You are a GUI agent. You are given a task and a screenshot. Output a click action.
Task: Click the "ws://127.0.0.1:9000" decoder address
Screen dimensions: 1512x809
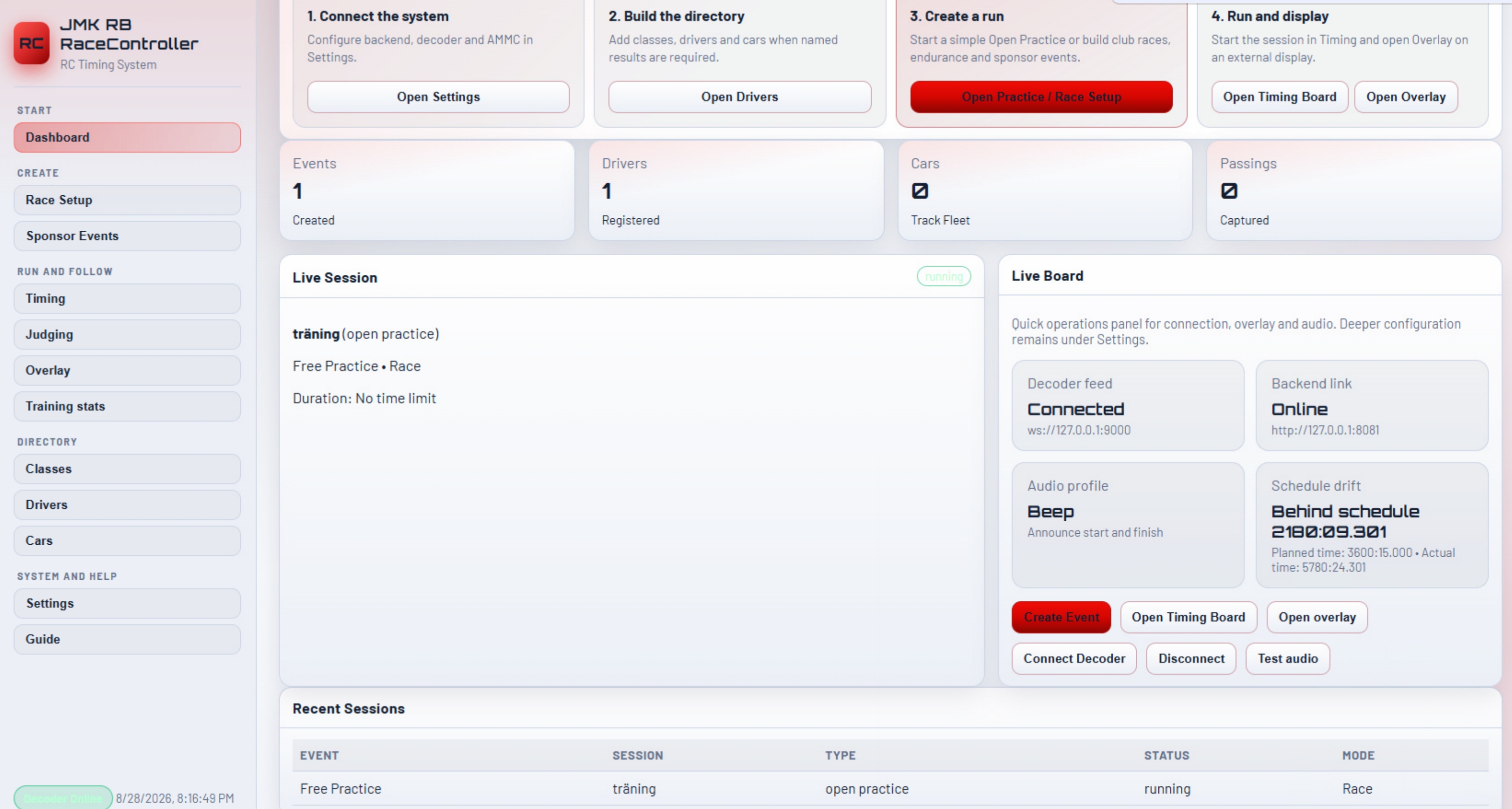(x=1078, y=430)
